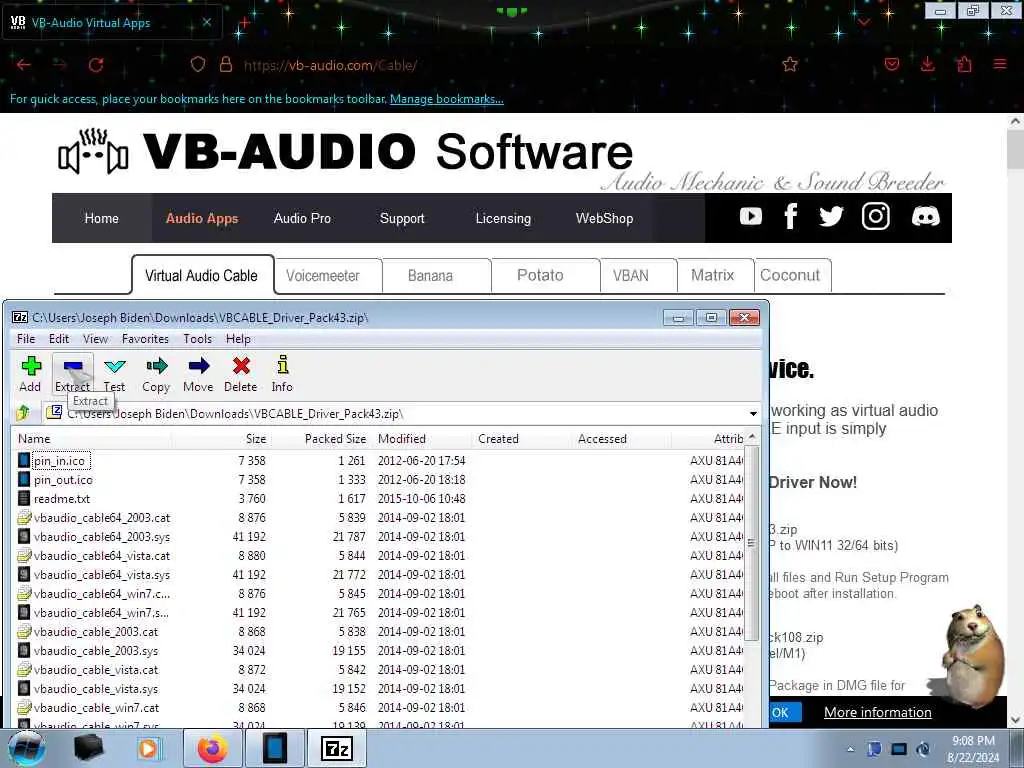Go up one folder level in 7-Zip
Viewport: 1024px width, 768px height.
[24, 413]
